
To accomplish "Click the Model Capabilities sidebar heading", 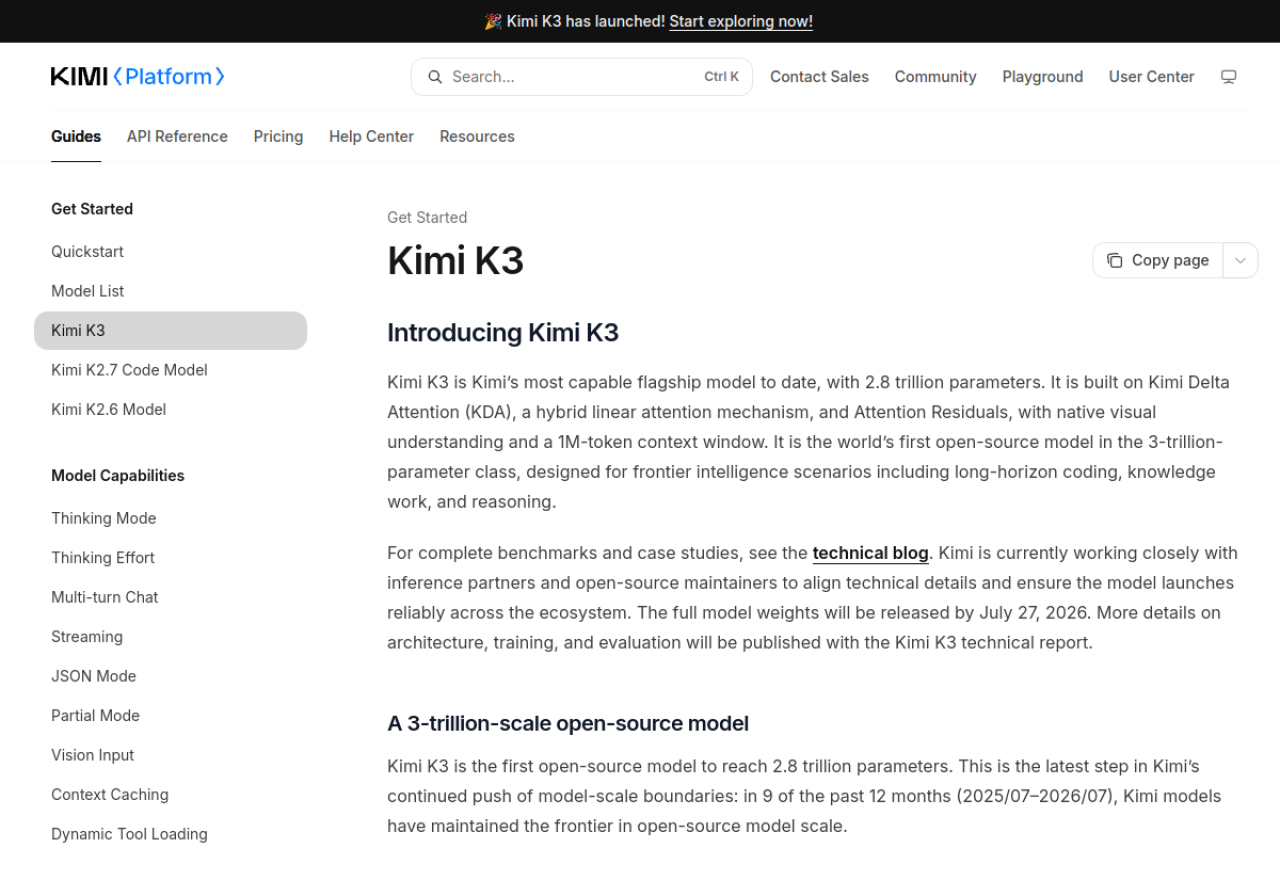I will coord(118,476).
